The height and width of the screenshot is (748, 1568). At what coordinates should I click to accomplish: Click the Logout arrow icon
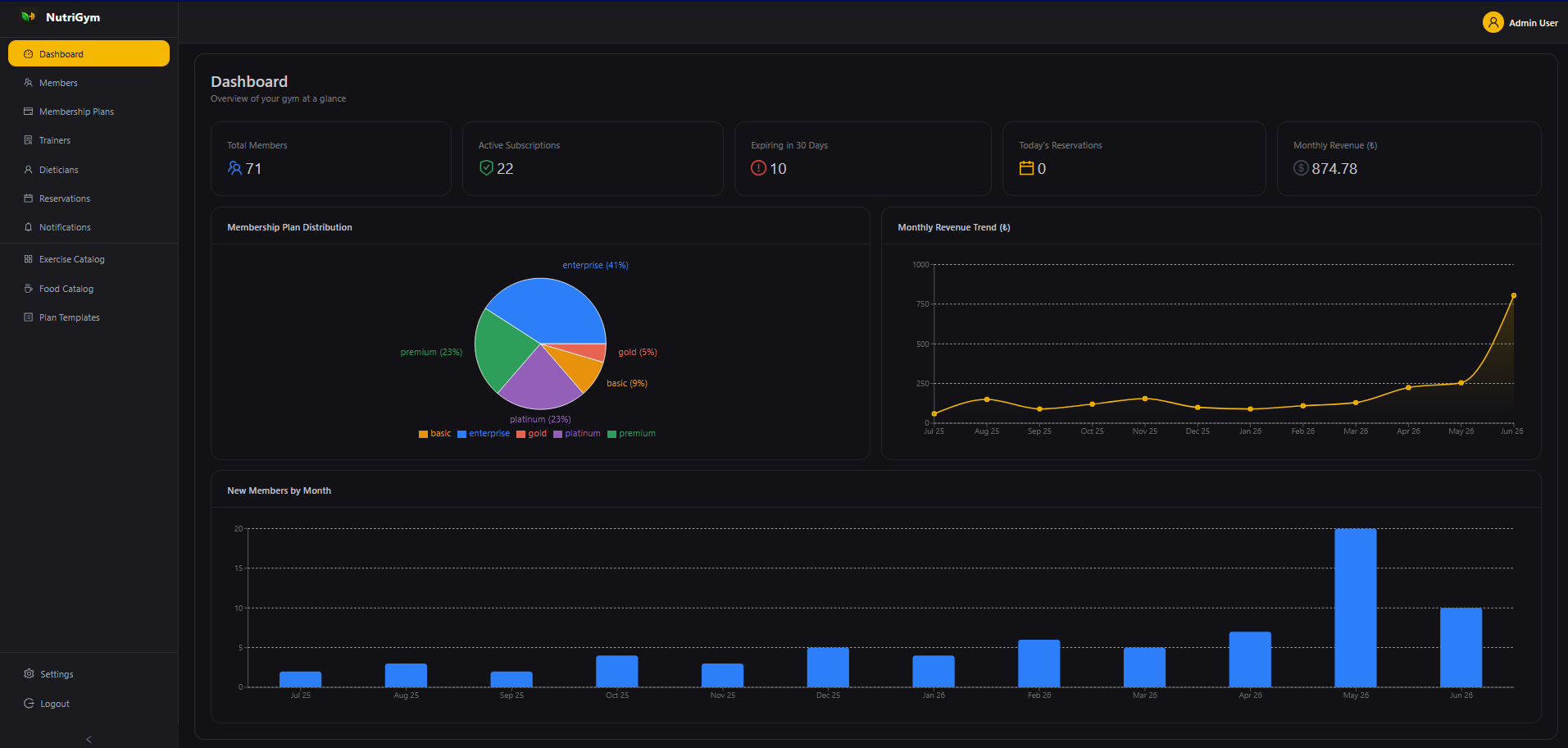pyautogui.click(x=29, y=704)
